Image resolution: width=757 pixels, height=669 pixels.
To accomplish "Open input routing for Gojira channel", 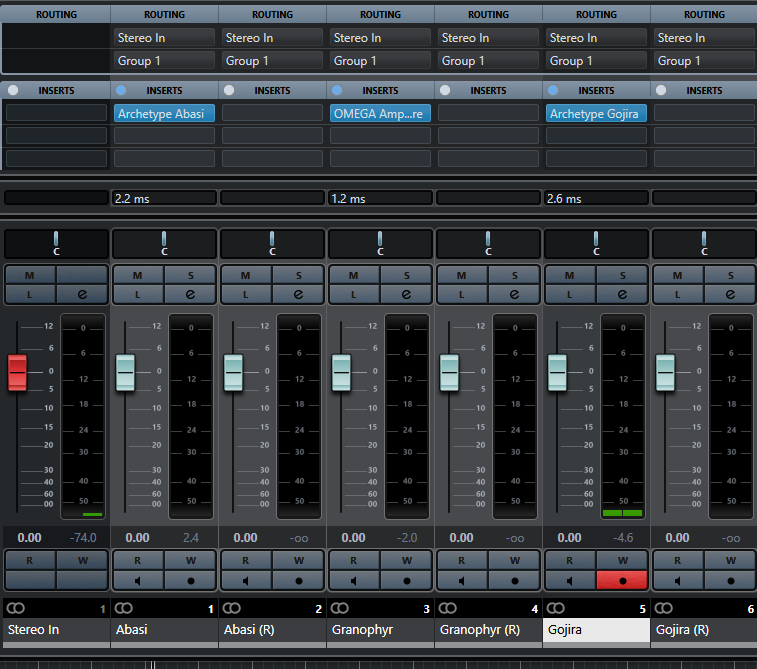I will 596,37.
